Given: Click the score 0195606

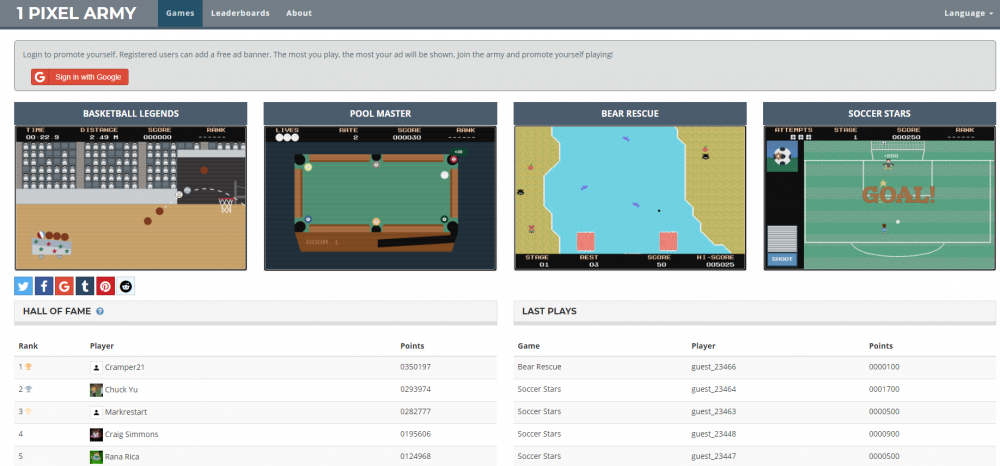Looking at the screenshot, I should tap(415, 434).
